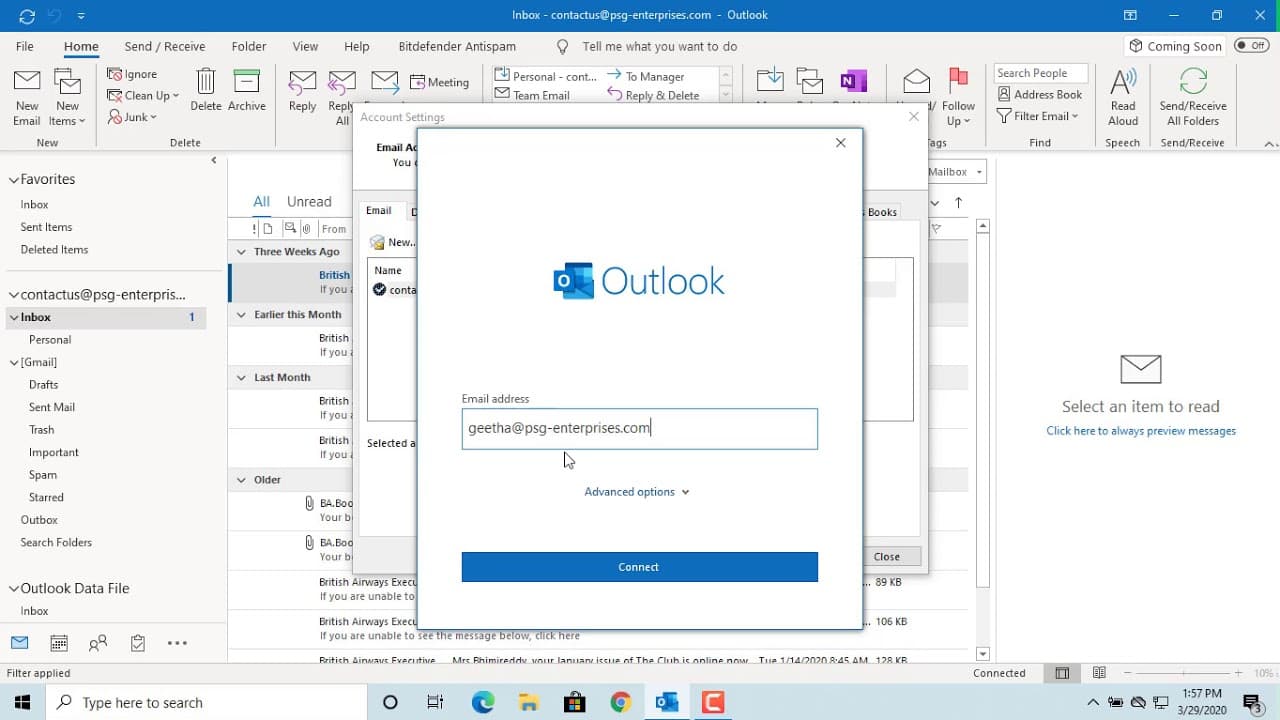Click the Windows Start button

pyautogui.click(x=22, y=702)
